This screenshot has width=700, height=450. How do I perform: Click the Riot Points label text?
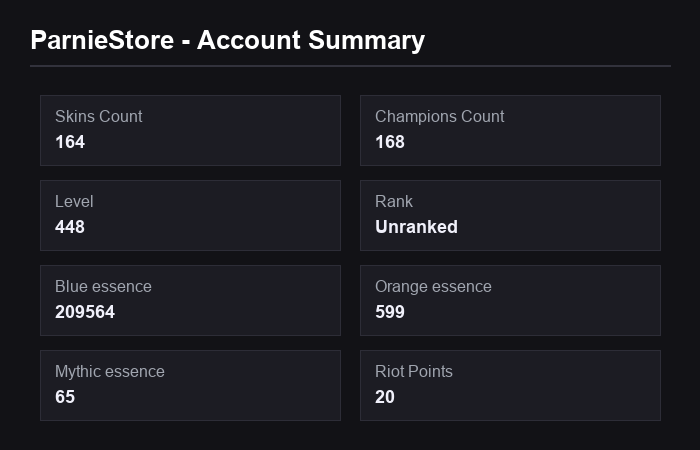click(414, 371)
